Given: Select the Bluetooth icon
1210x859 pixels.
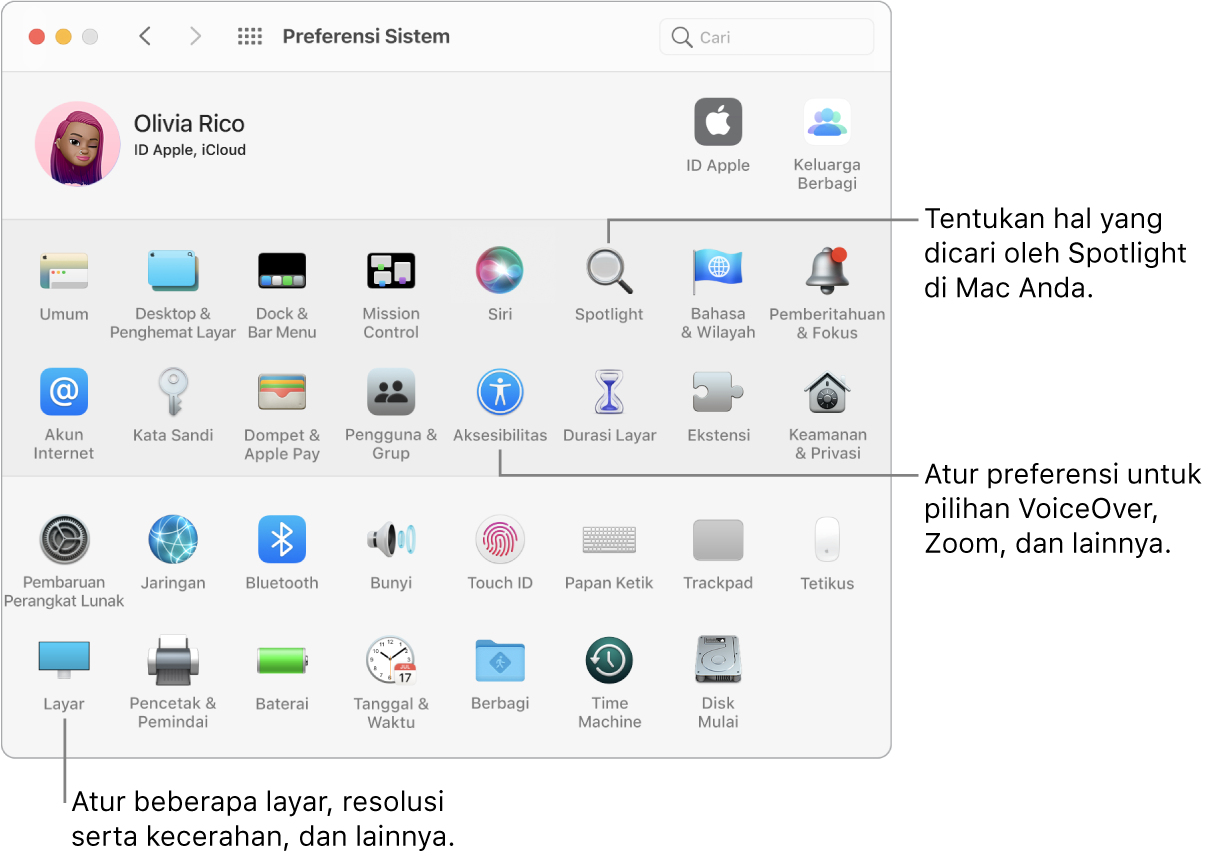Looking at the screenshot, I should point(282,540).
